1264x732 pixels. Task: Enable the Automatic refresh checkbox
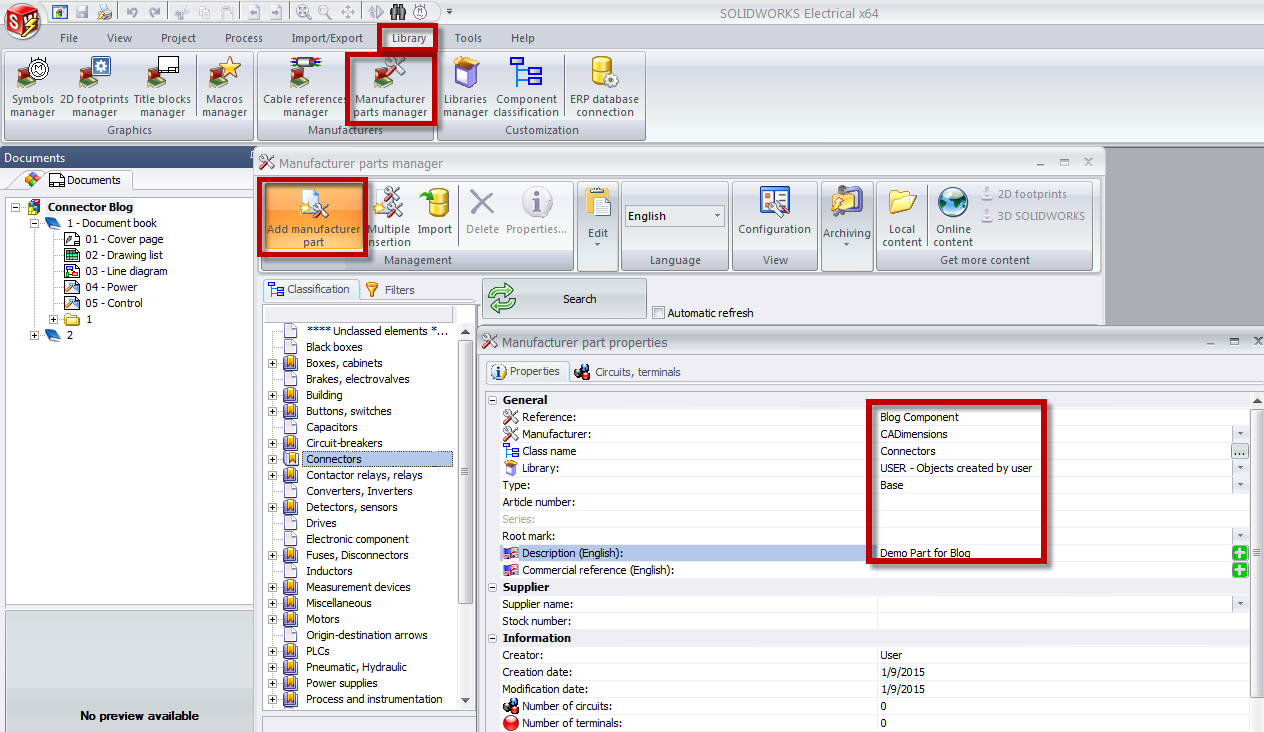(x=658, y=313)
